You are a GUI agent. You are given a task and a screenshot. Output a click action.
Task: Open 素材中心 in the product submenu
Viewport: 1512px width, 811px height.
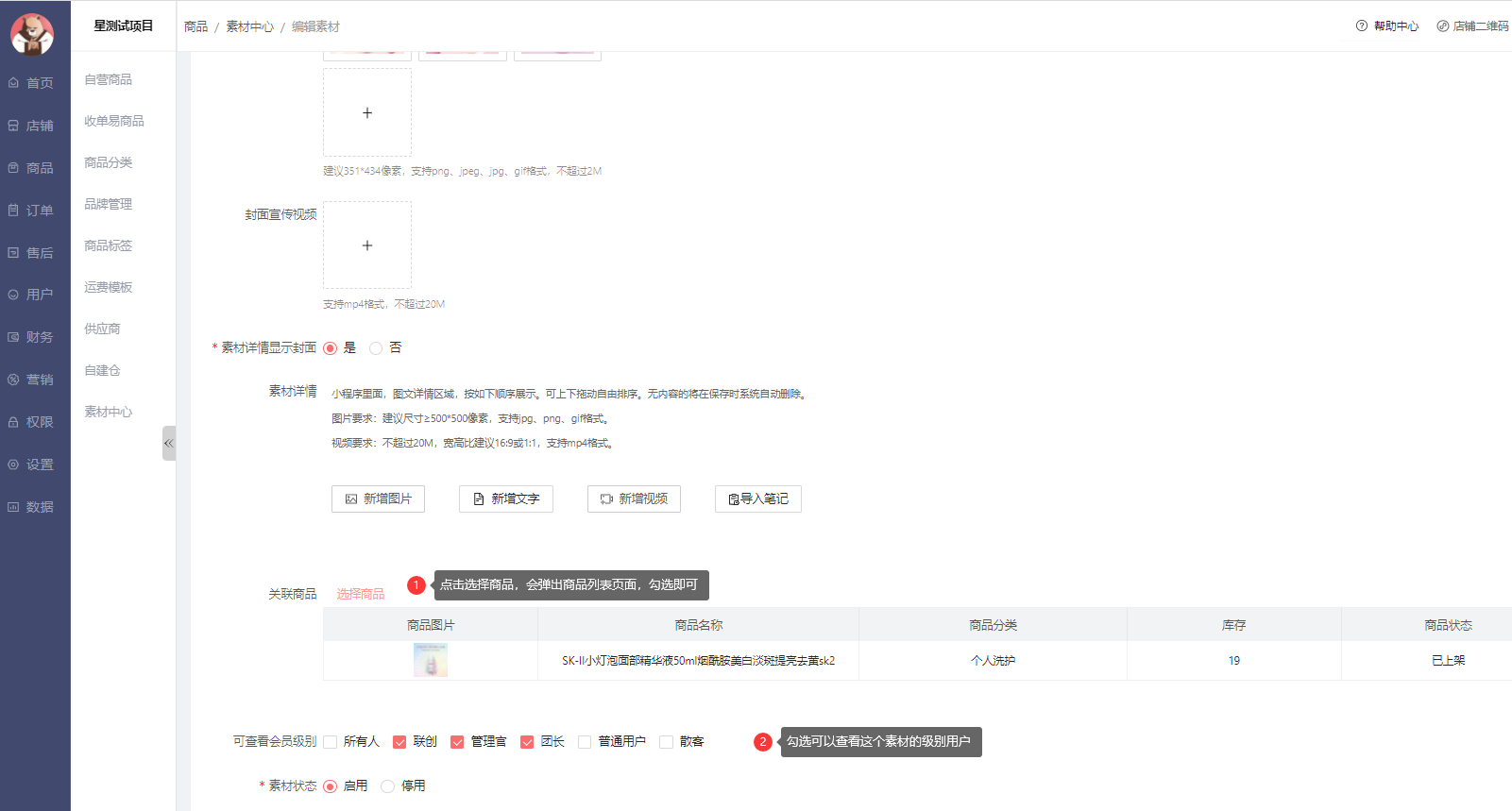pyautogui.click(x=109, y=412)
